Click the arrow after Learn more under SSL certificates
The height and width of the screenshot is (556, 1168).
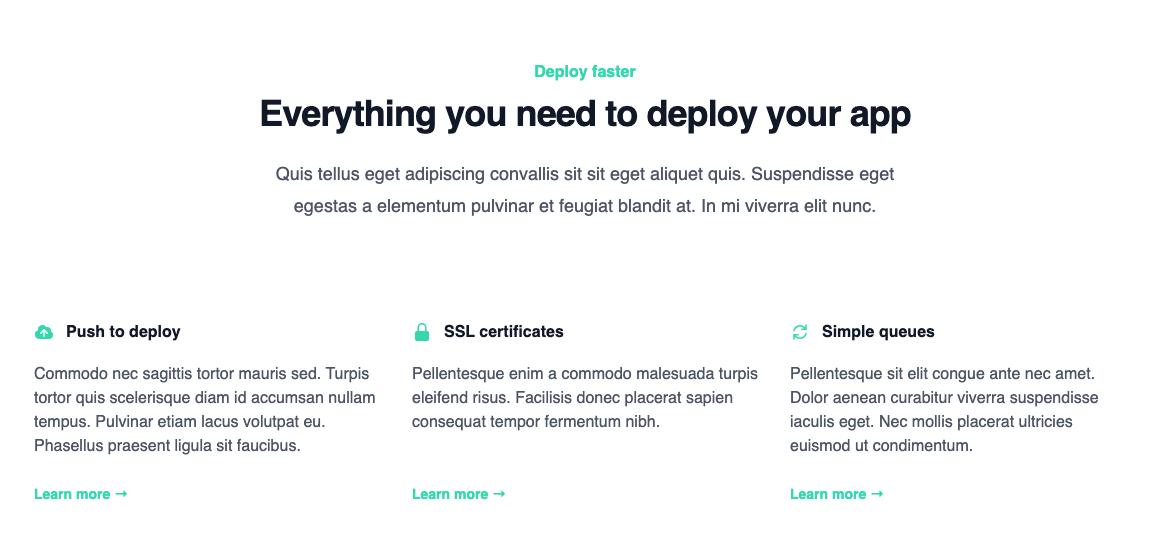499,494
